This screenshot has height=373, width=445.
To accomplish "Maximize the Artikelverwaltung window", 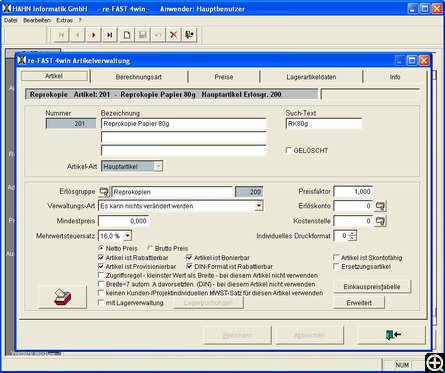I will click(412, 60).
